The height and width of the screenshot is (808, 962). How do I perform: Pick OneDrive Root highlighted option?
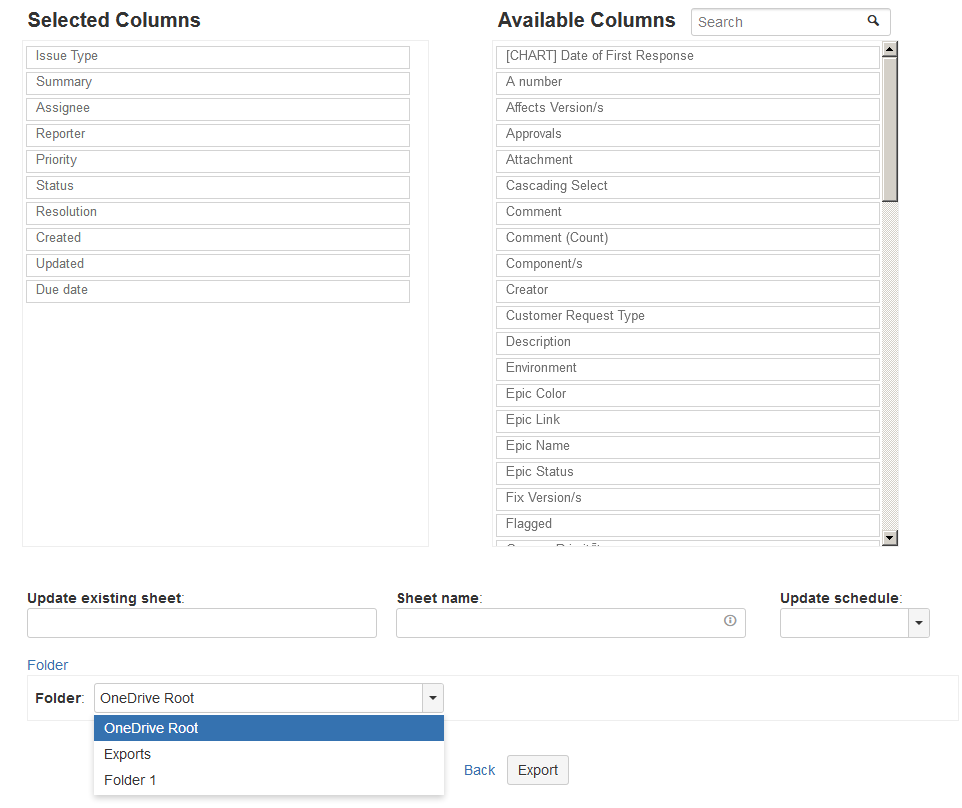[151, 728]
